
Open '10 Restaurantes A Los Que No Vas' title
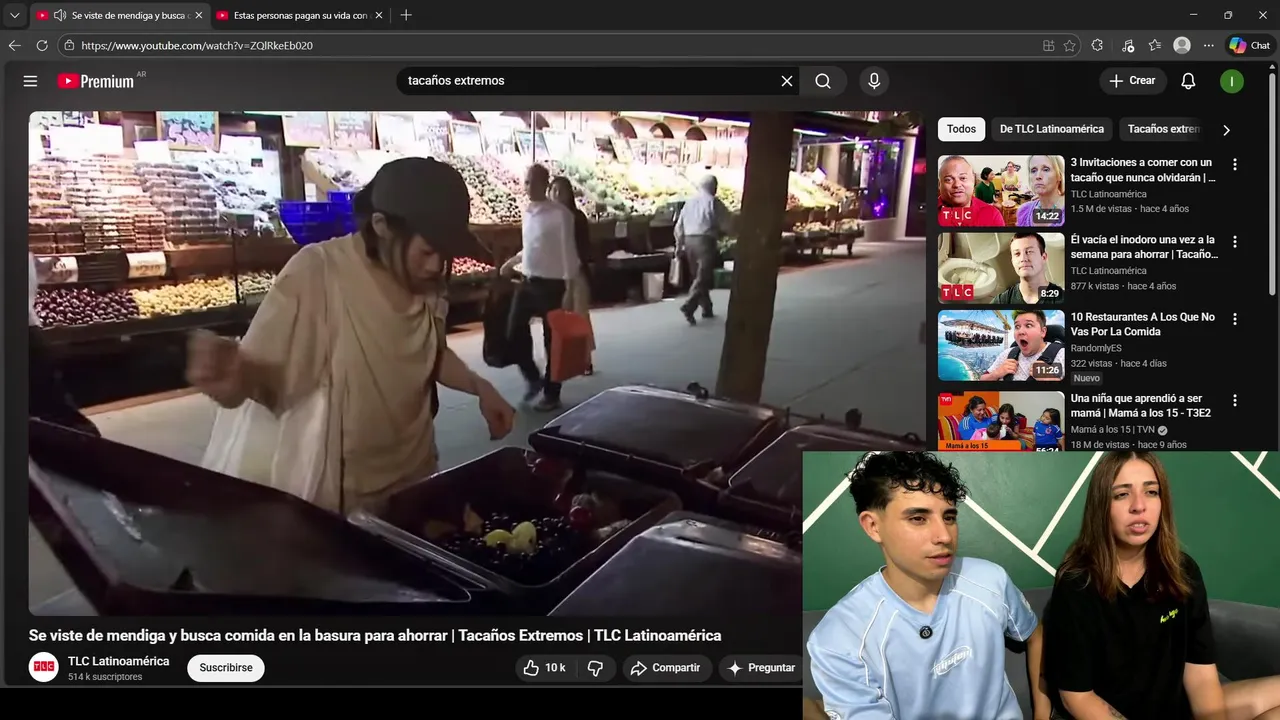[x=1143, y=324]
